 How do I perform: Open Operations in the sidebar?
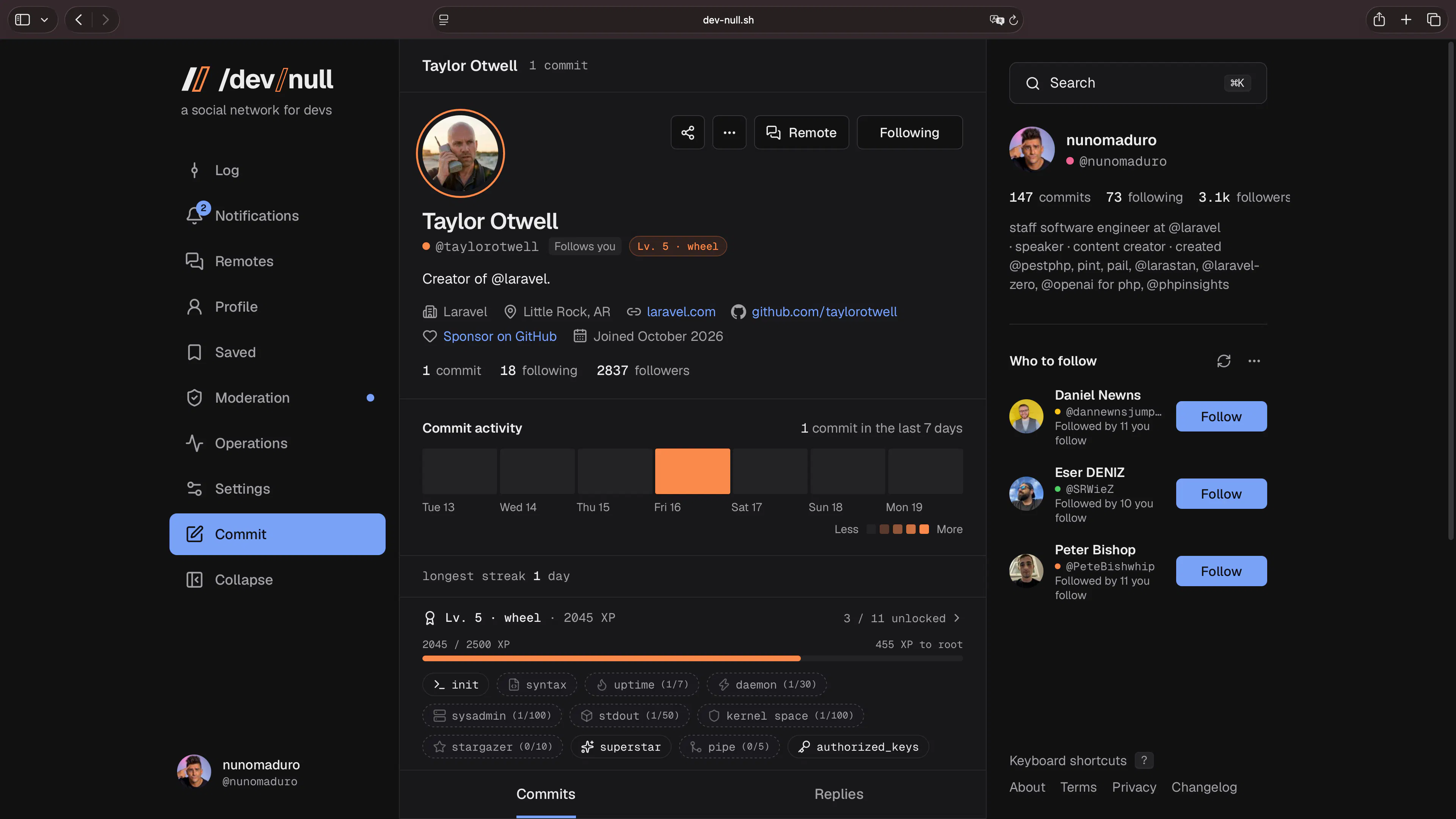pyautogui.click(x=277, y=443)
